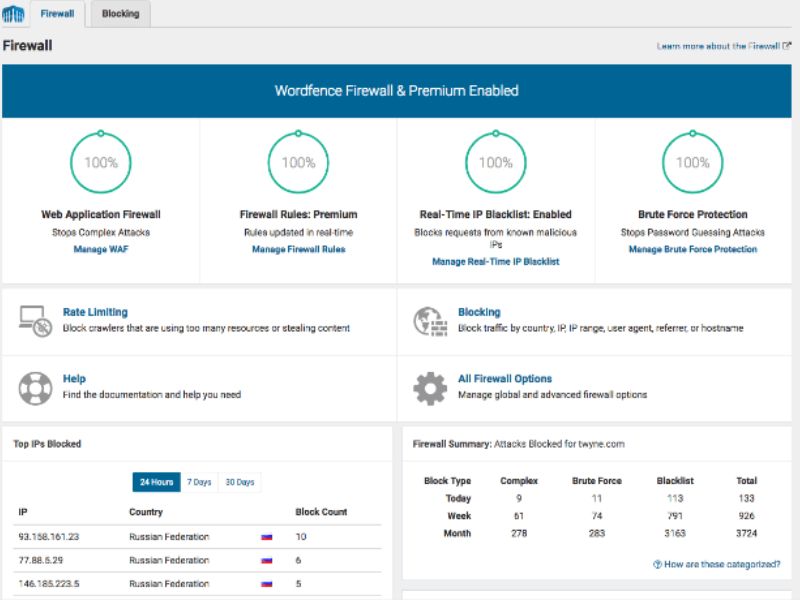800x602 pixels.
Task: Switch to the Blocking tab
Action: [x=121, y=14]
